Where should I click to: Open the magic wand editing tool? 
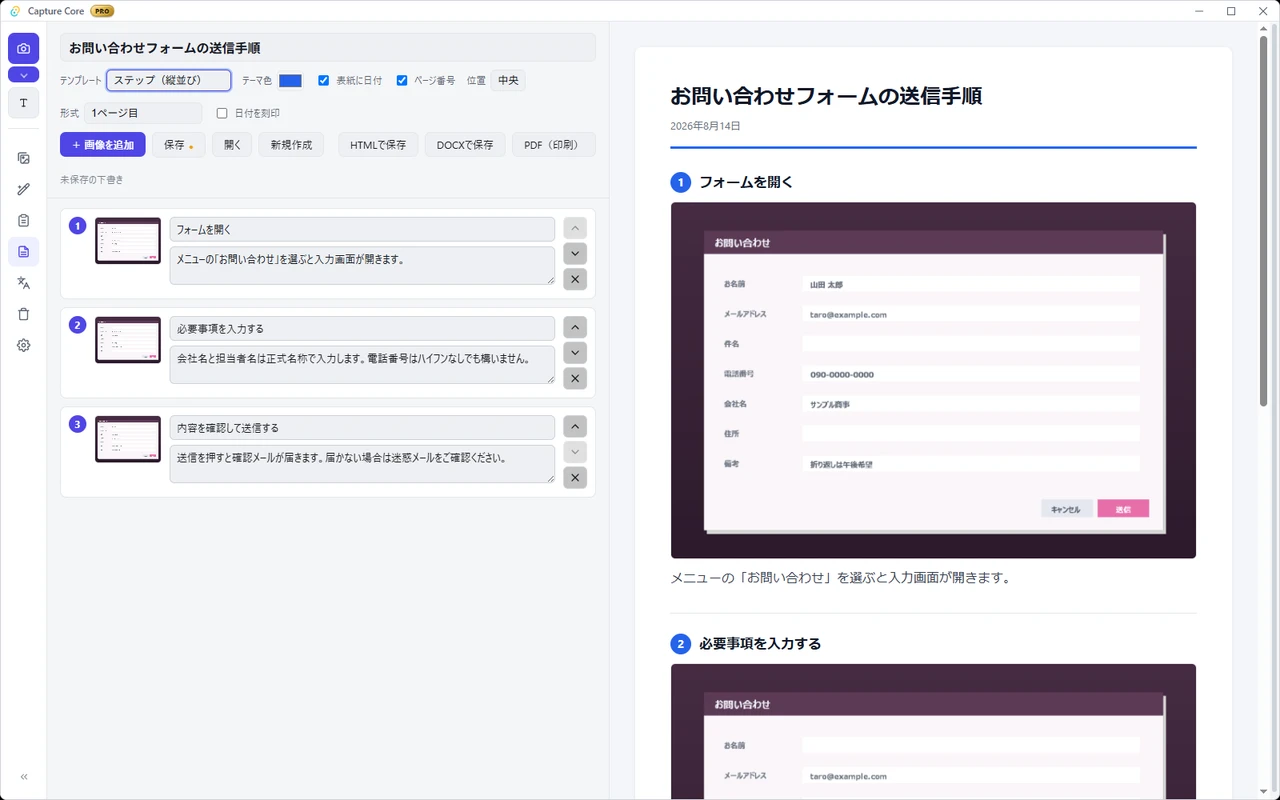point(23,189)
